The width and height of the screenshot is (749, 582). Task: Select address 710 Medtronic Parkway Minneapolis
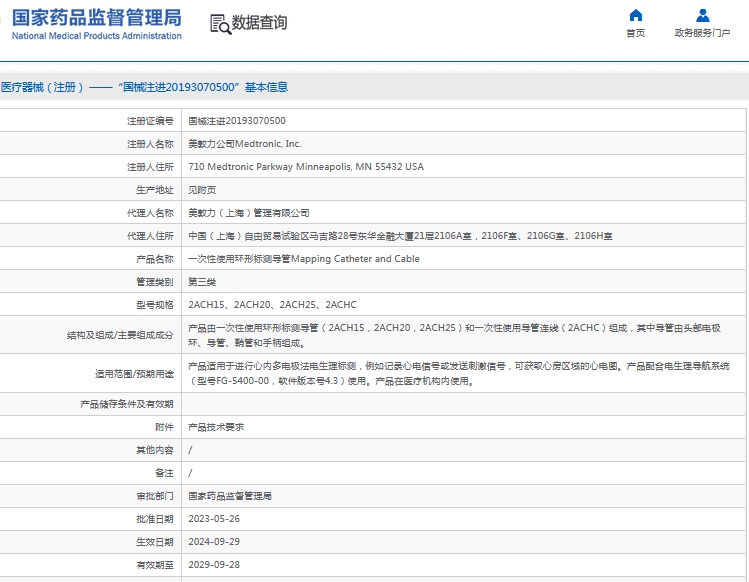point(306,167)
